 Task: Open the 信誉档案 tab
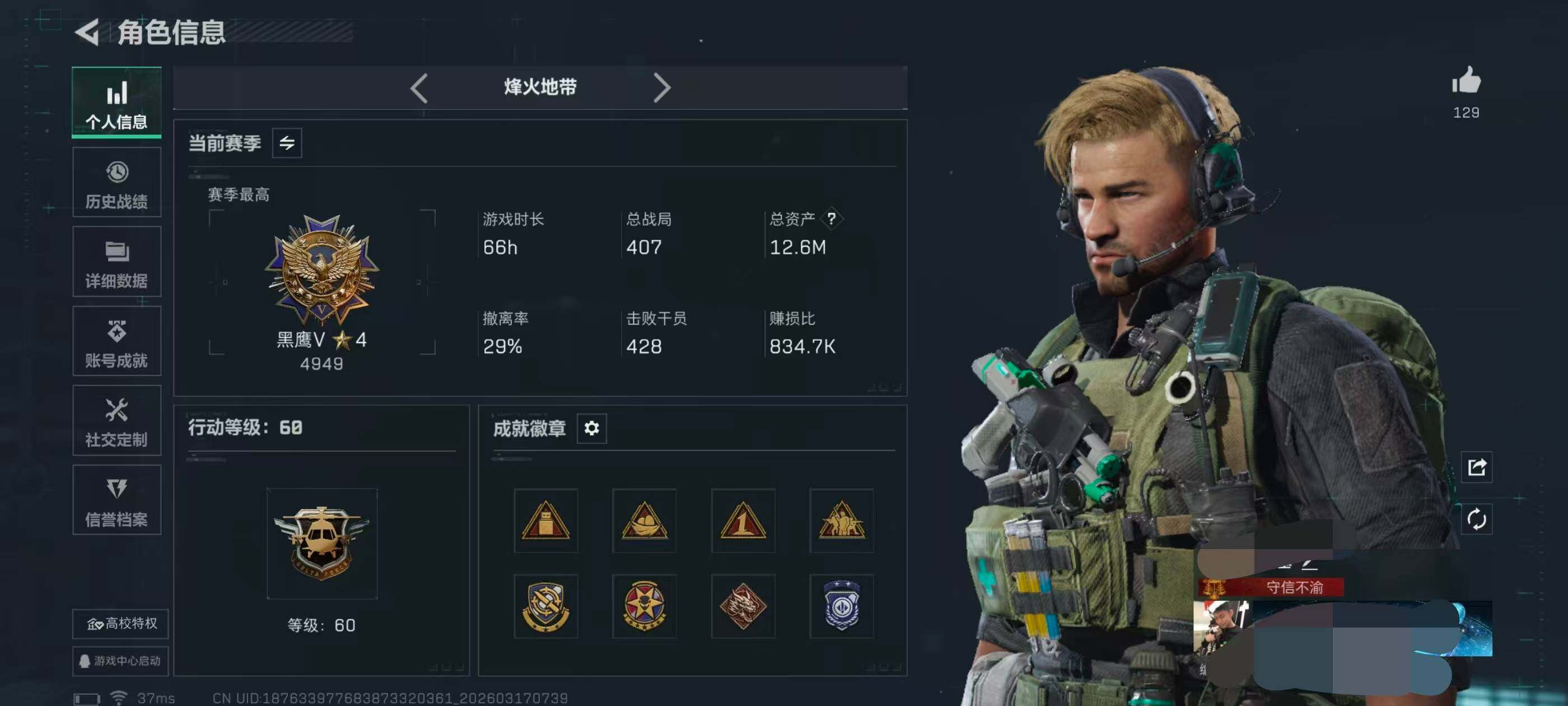pos(117,500)
